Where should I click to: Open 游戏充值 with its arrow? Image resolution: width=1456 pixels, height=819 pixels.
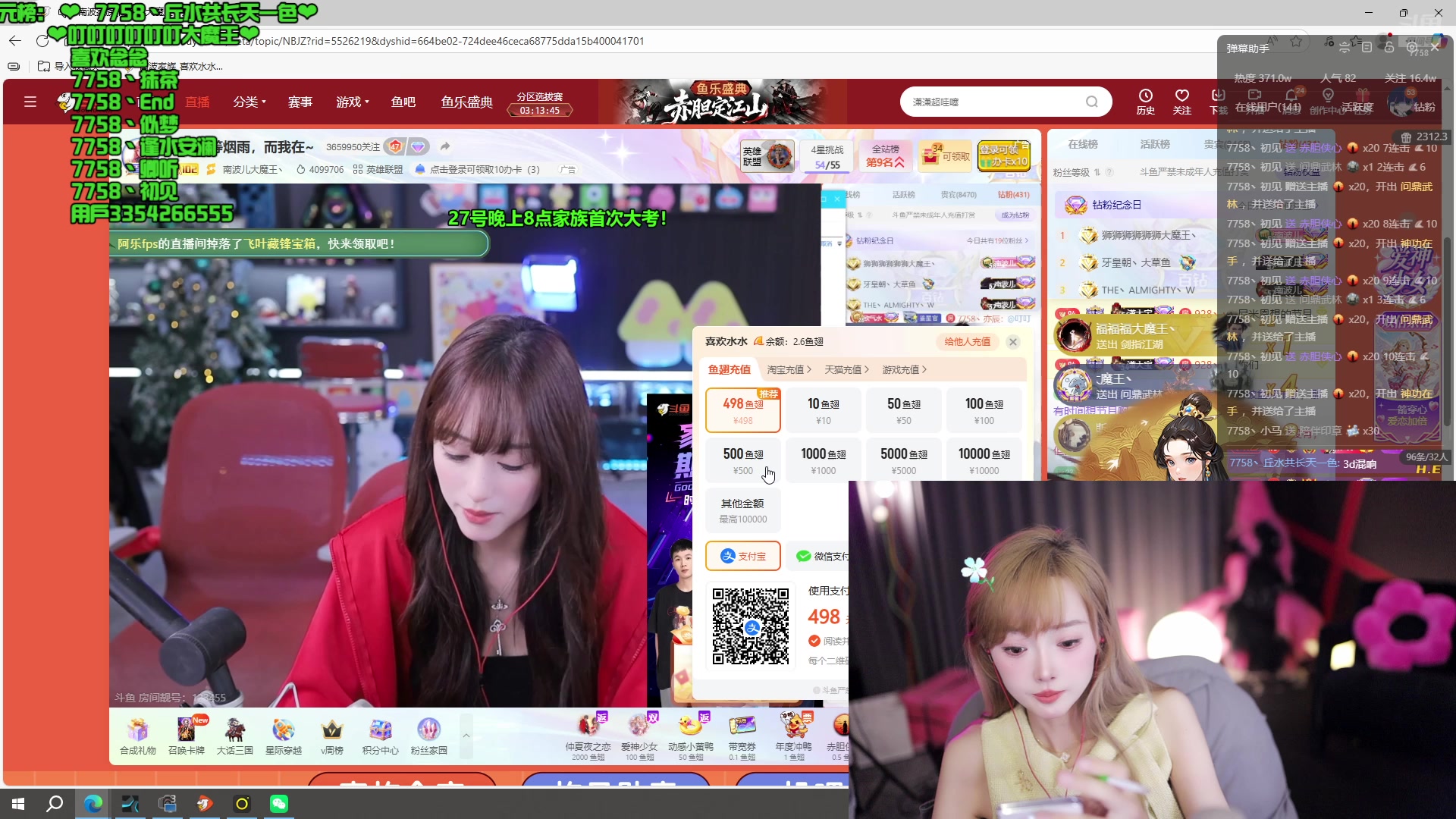pos(904,369)
